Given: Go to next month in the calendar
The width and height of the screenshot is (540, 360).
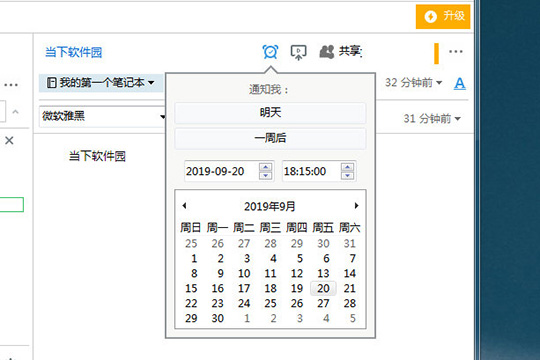Looking at the screenshot, I should point(356,206).
